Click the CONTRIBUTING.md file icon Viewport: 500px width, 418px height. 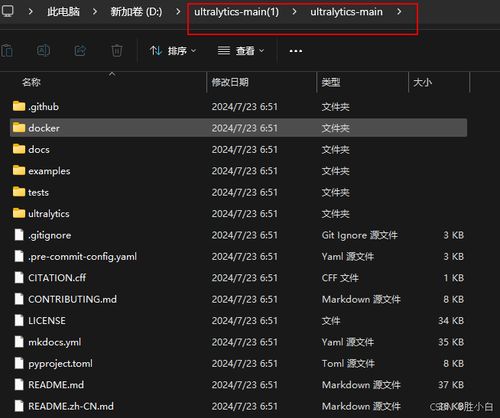tap(19, 299)
